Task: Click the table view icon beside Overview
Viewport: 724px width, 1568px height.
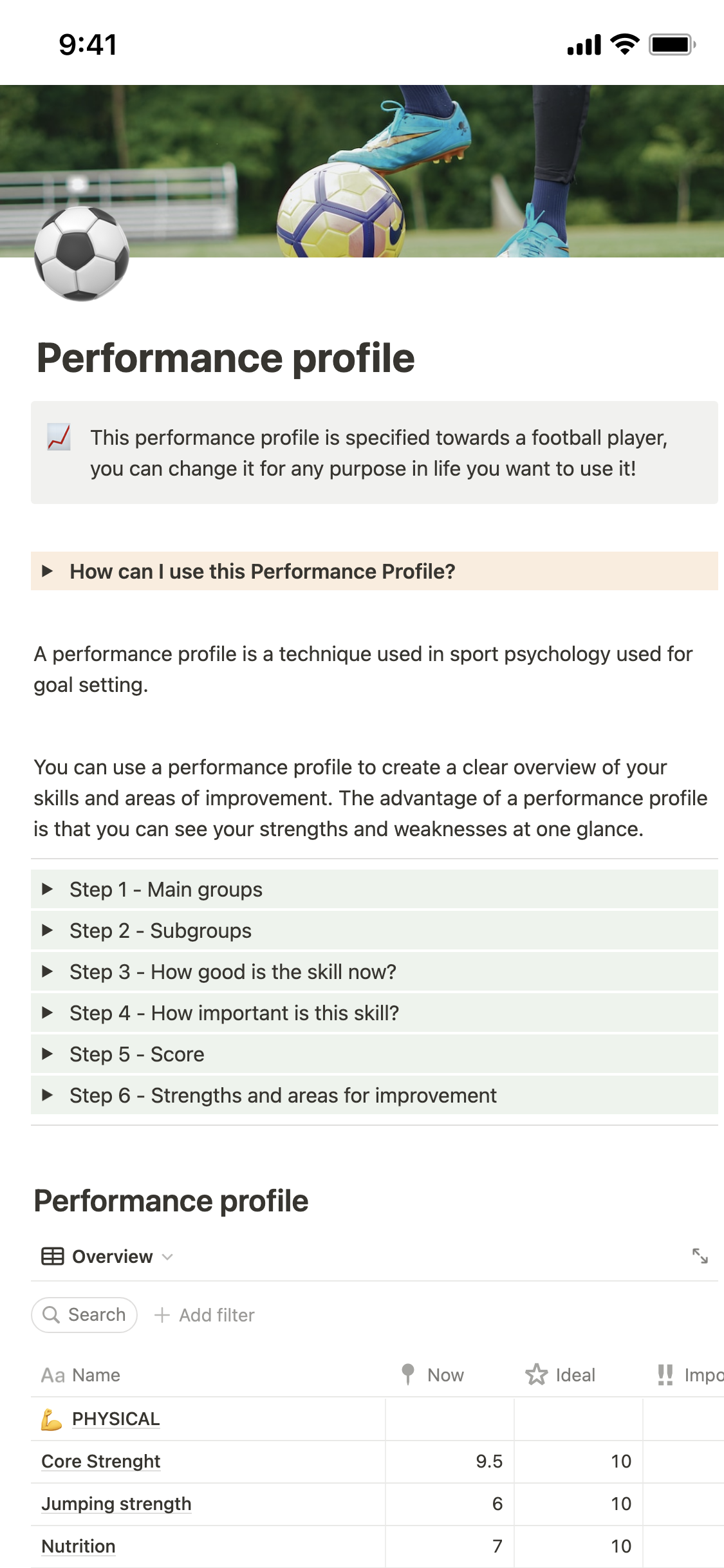Action: [x=52, y=1256]
